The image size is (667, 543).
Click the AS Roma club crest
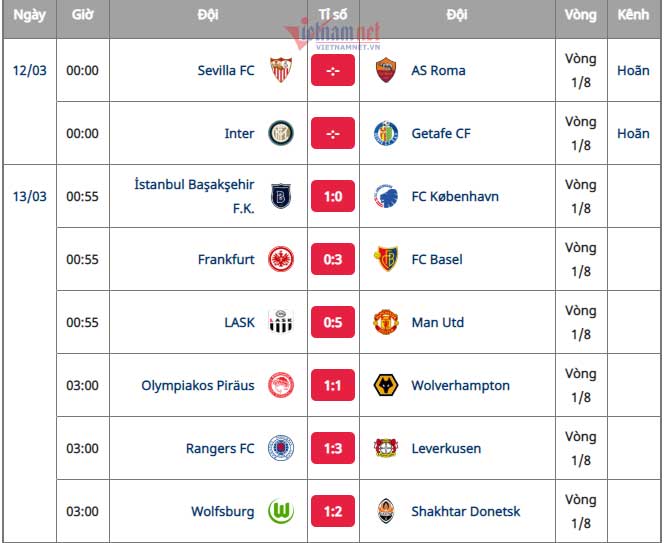[385, 70]
